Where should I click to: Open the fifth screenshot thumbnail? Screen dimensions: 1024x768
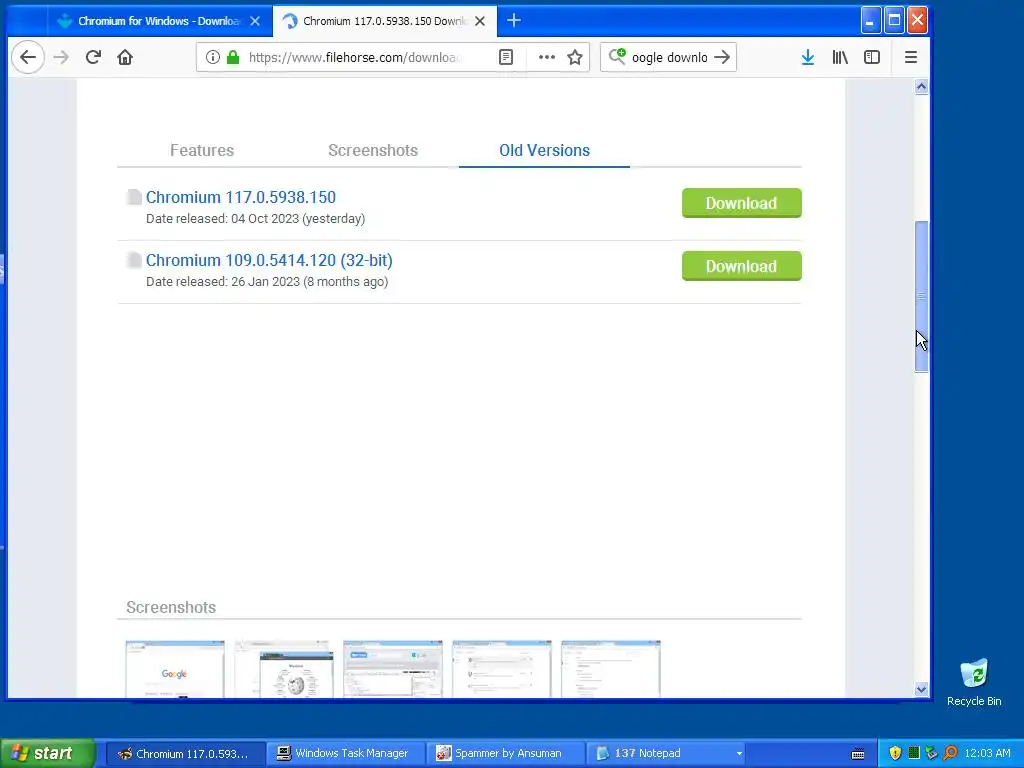tap(611, 669)
